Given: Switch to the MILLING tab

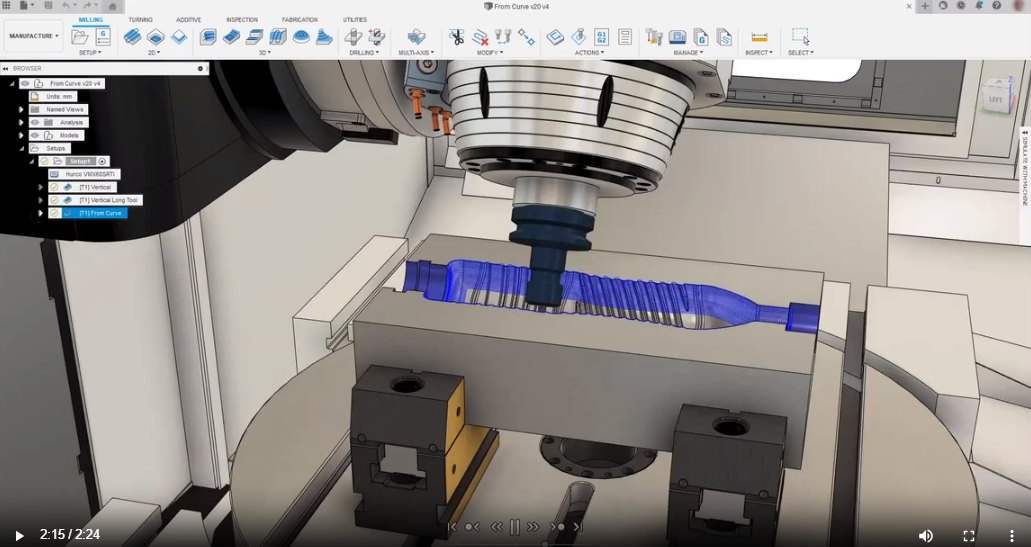Looking at the screenshot, I should click(x=91, y=20).
